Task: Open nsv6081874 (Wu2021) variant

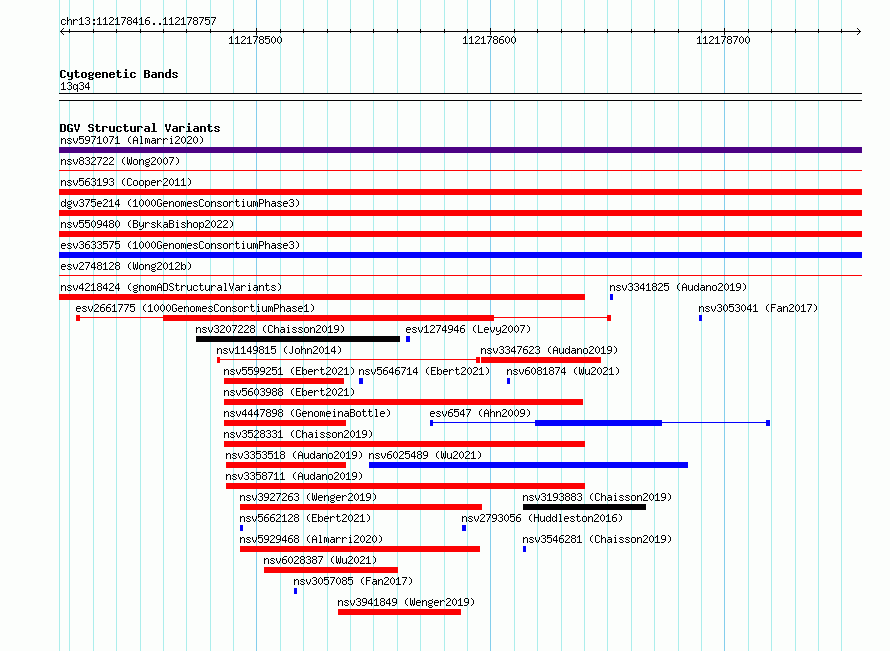Action: (563, 371)
